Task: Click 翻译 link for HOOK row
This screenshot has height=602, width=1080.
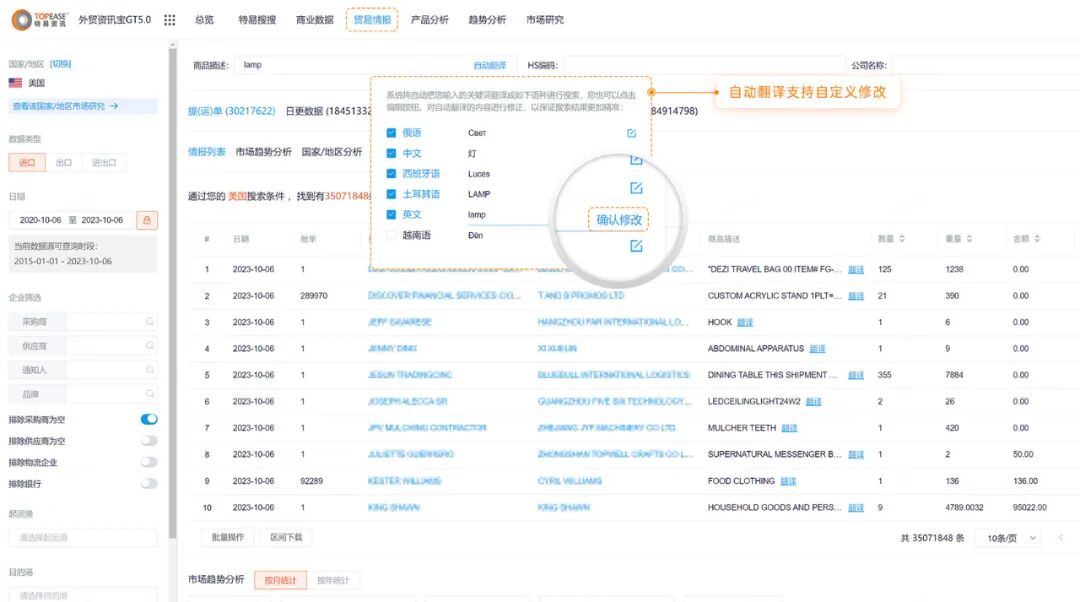Action: click(x=745, y=322)
